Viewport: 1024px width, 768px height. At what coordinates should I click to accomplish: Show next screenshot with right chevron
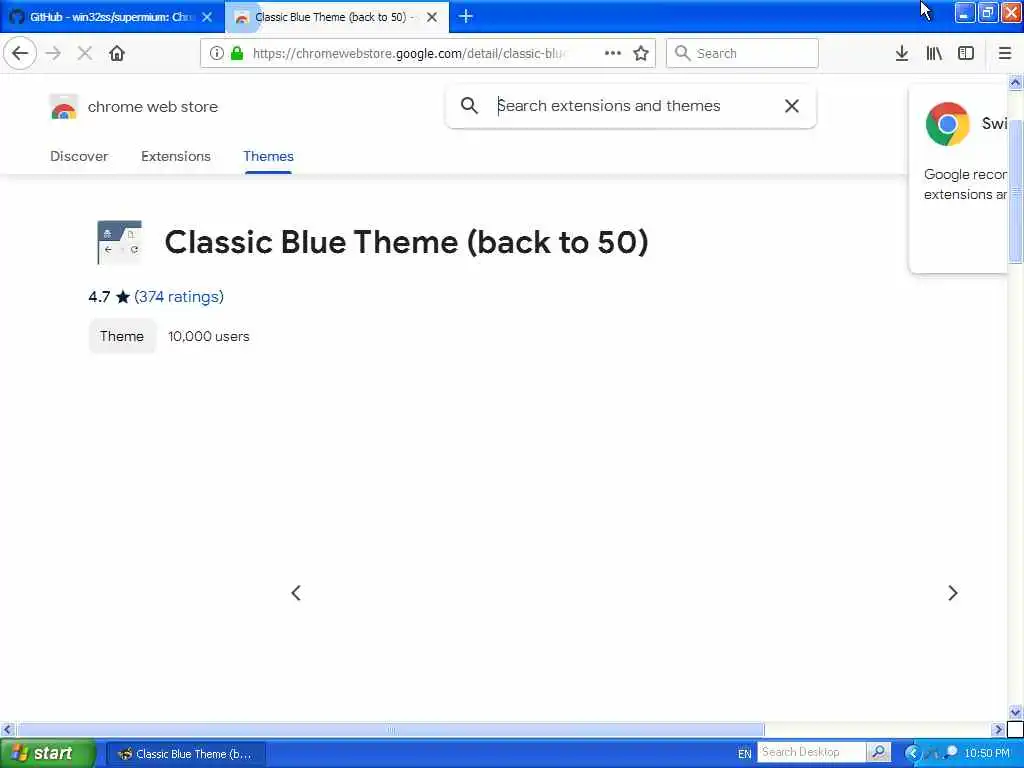pyautogui.click(x=952, y=592)
